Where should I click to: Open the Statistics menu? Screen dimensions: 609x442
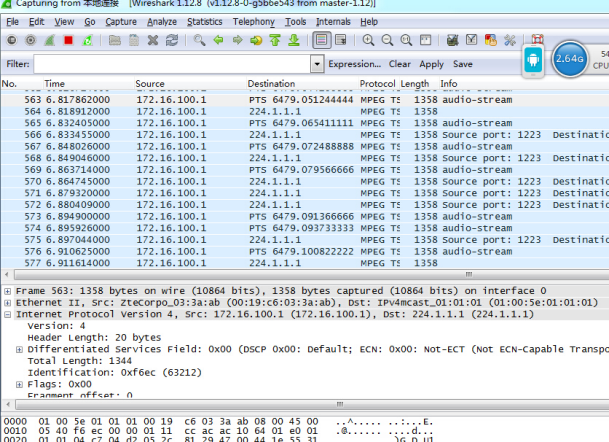click(205, 22)
